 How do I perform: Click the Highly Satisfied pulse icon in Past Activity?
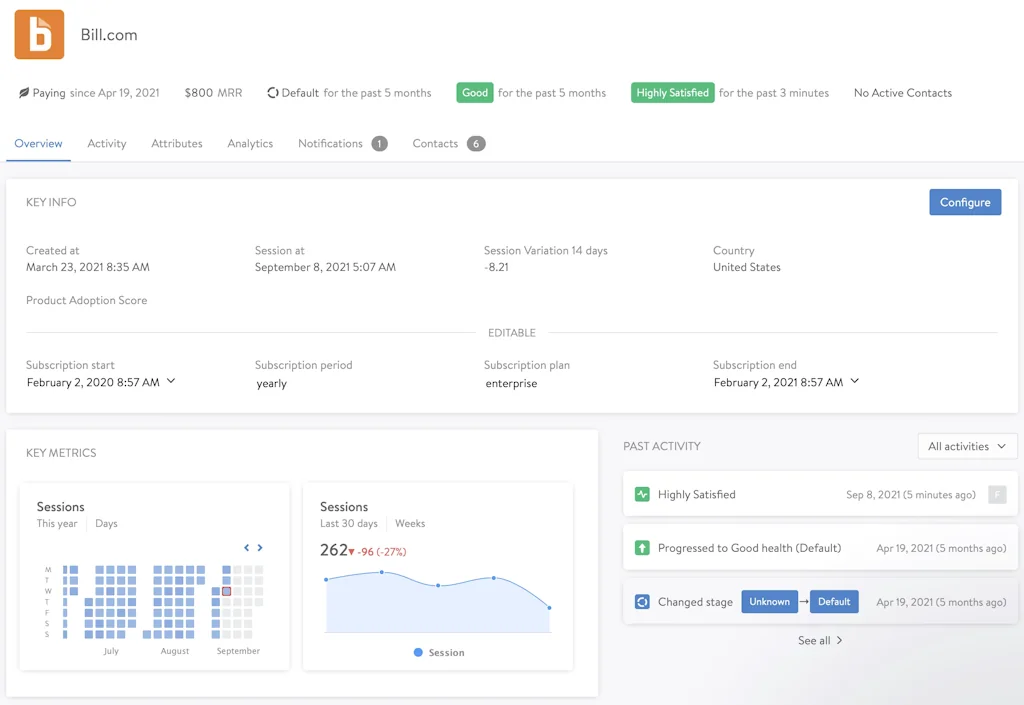pos(642,494)
